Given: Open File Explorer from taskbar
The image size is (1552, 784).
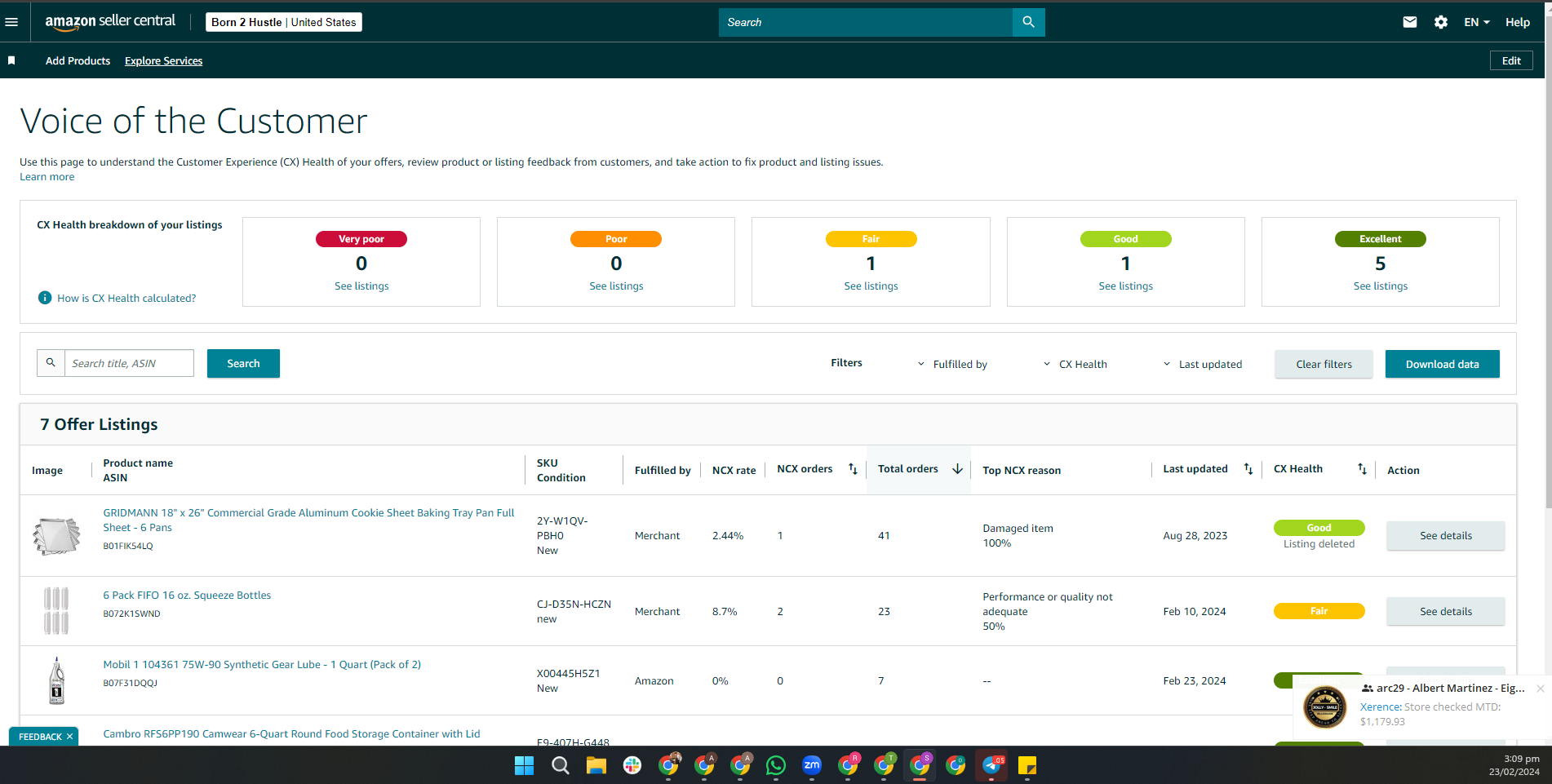Looking at the screenshot, I should (596, 765).
